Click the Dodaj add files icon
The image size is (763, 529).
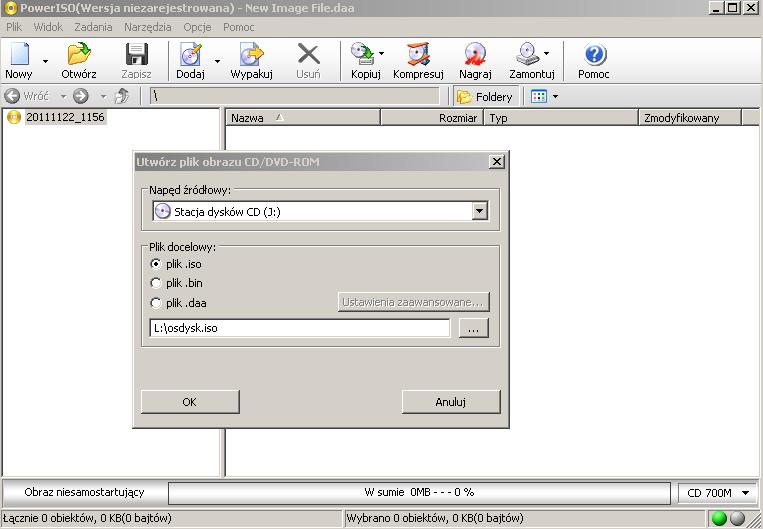tap(191, 54)
